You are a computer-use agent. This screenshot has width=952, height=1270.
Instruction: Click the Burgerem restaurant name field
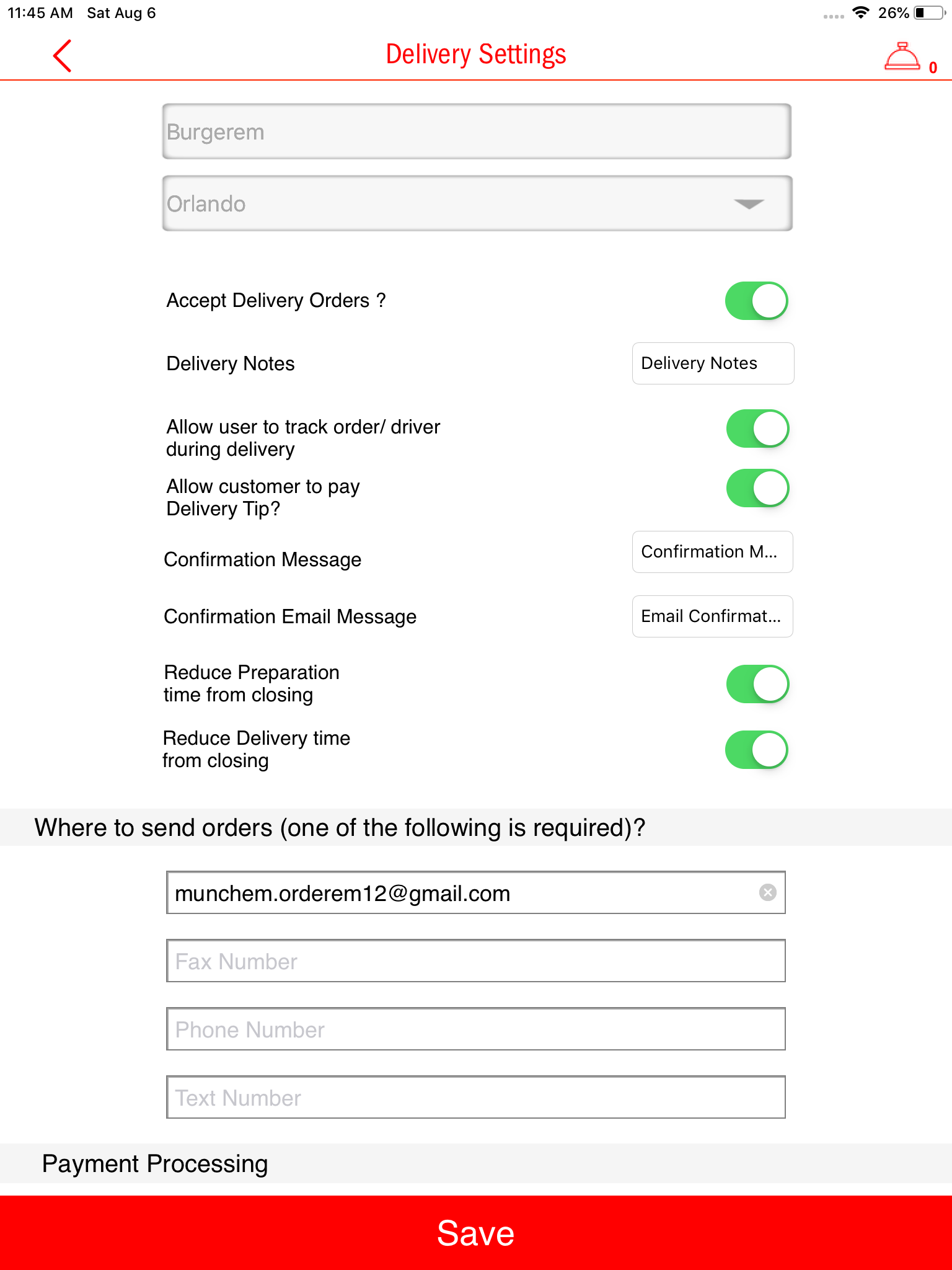click(476, 131)
